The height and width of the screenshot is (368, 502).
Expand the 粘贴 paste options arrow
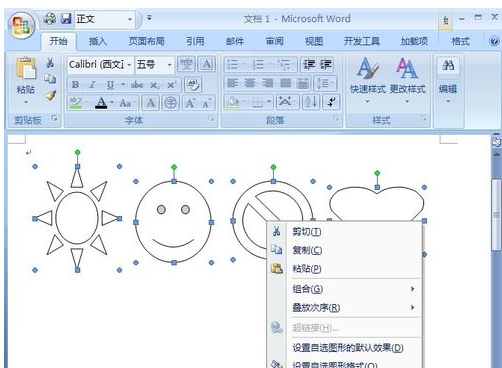(26, 102)
